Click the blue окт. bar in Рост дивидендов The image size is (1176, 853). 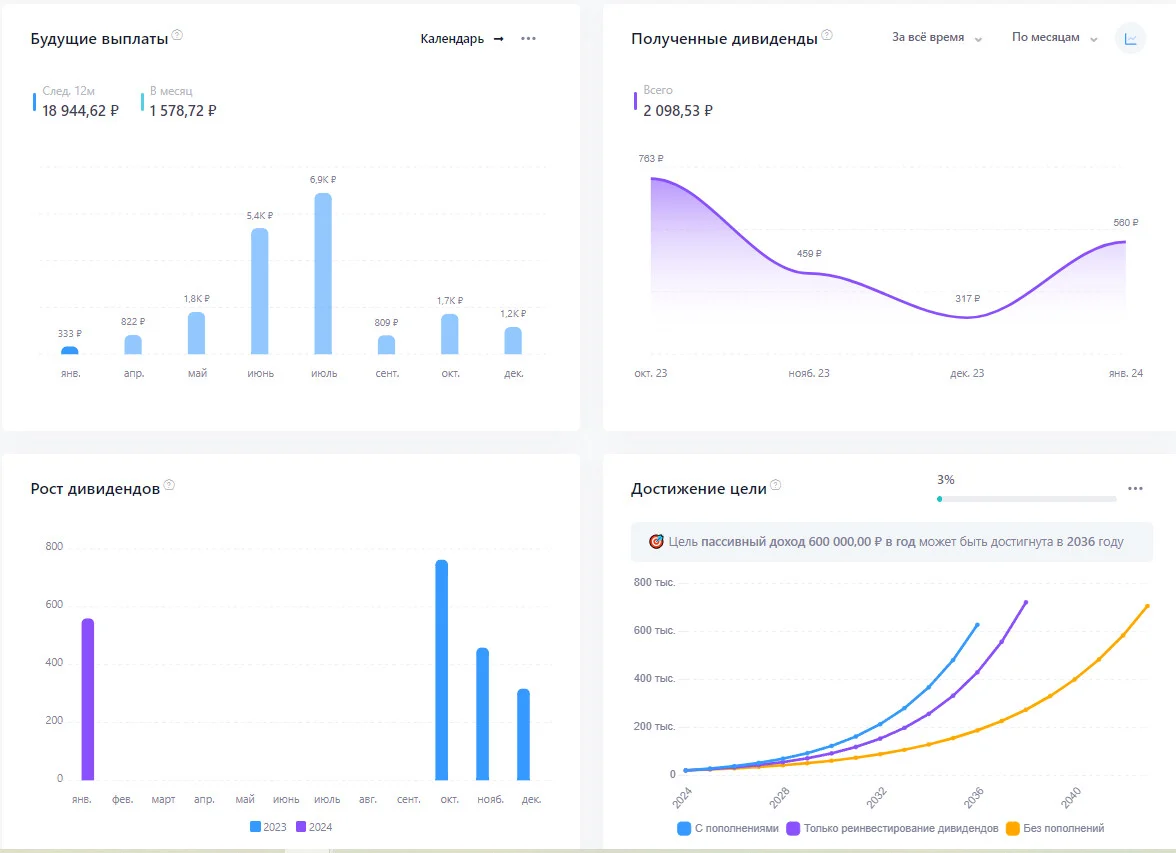(x=442, y=670)
